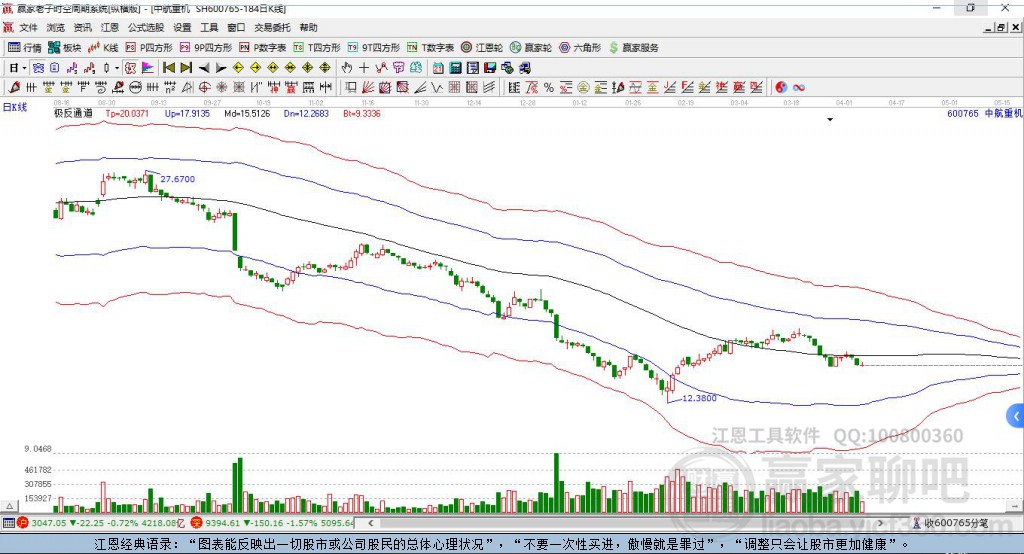Open the 工具 menu
The image size is (1024, 554).
pos(209,27)
